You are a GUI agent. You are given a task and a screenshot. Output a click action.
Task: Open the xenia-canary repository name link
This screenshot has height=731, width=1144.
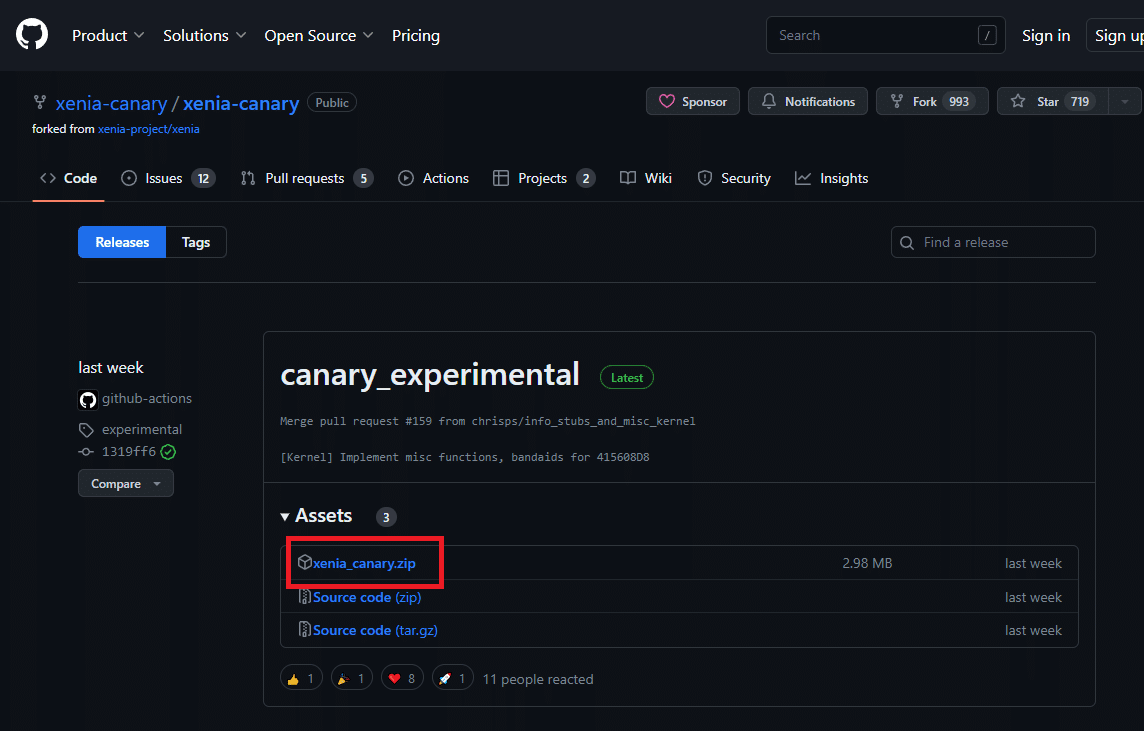[x=241, y=104]
